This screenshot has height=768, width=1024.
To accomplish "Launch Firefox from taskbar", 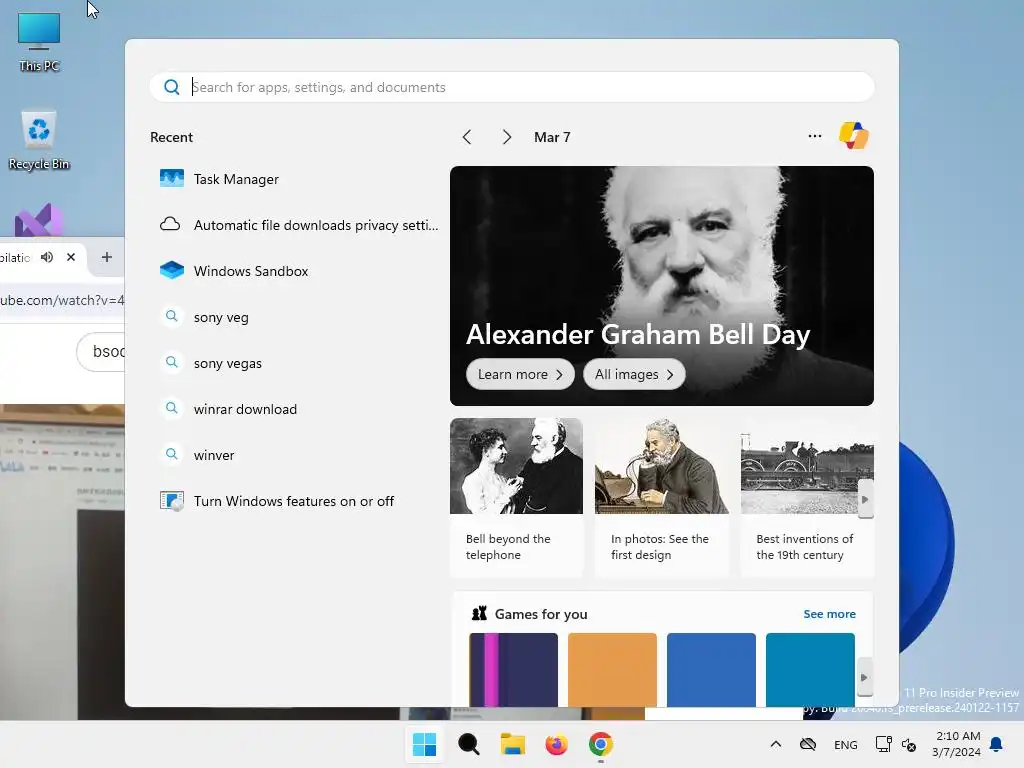I will (556, 744).
